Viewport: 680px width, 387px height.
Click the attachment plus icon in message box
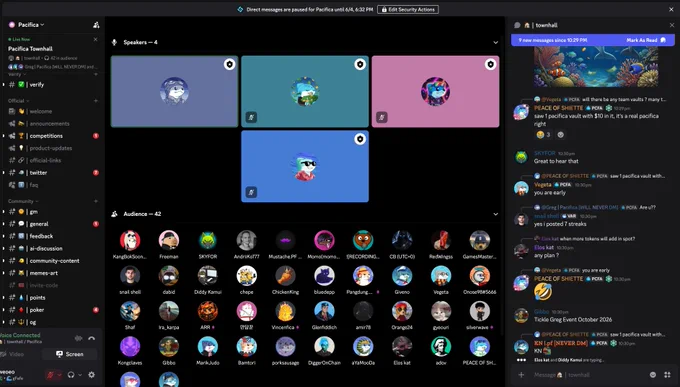(521, 375)
